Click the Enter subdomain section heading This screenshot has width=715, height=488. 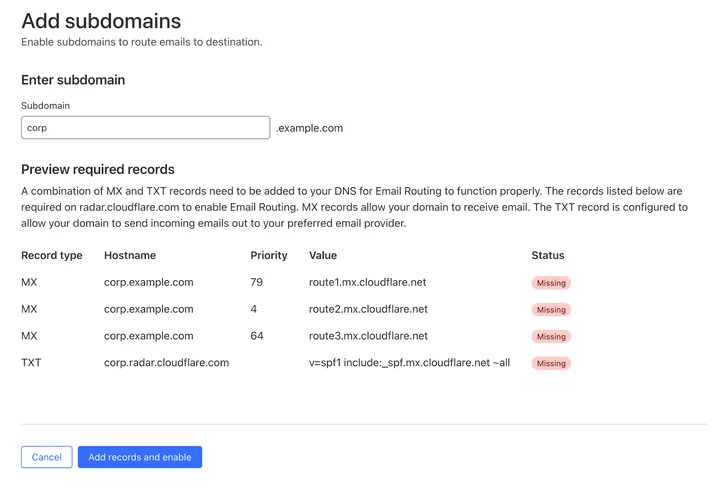pyautogui.click(x=73, y=80)
